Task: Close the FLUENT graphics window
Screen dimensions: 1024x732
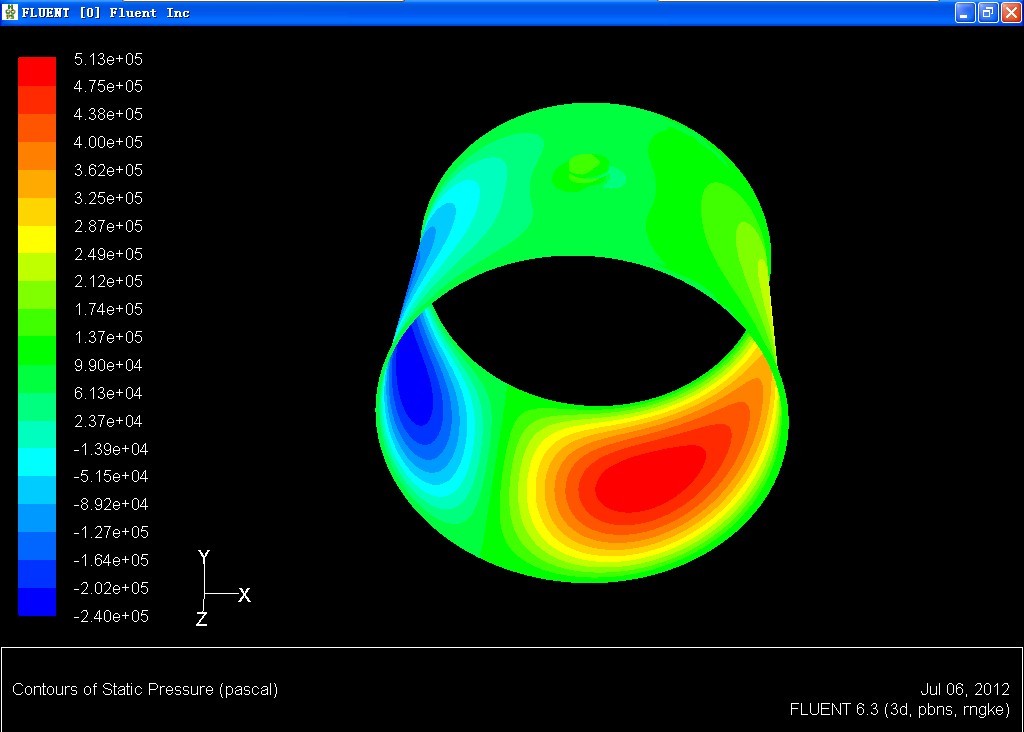Action: [x=1010, y=13]
